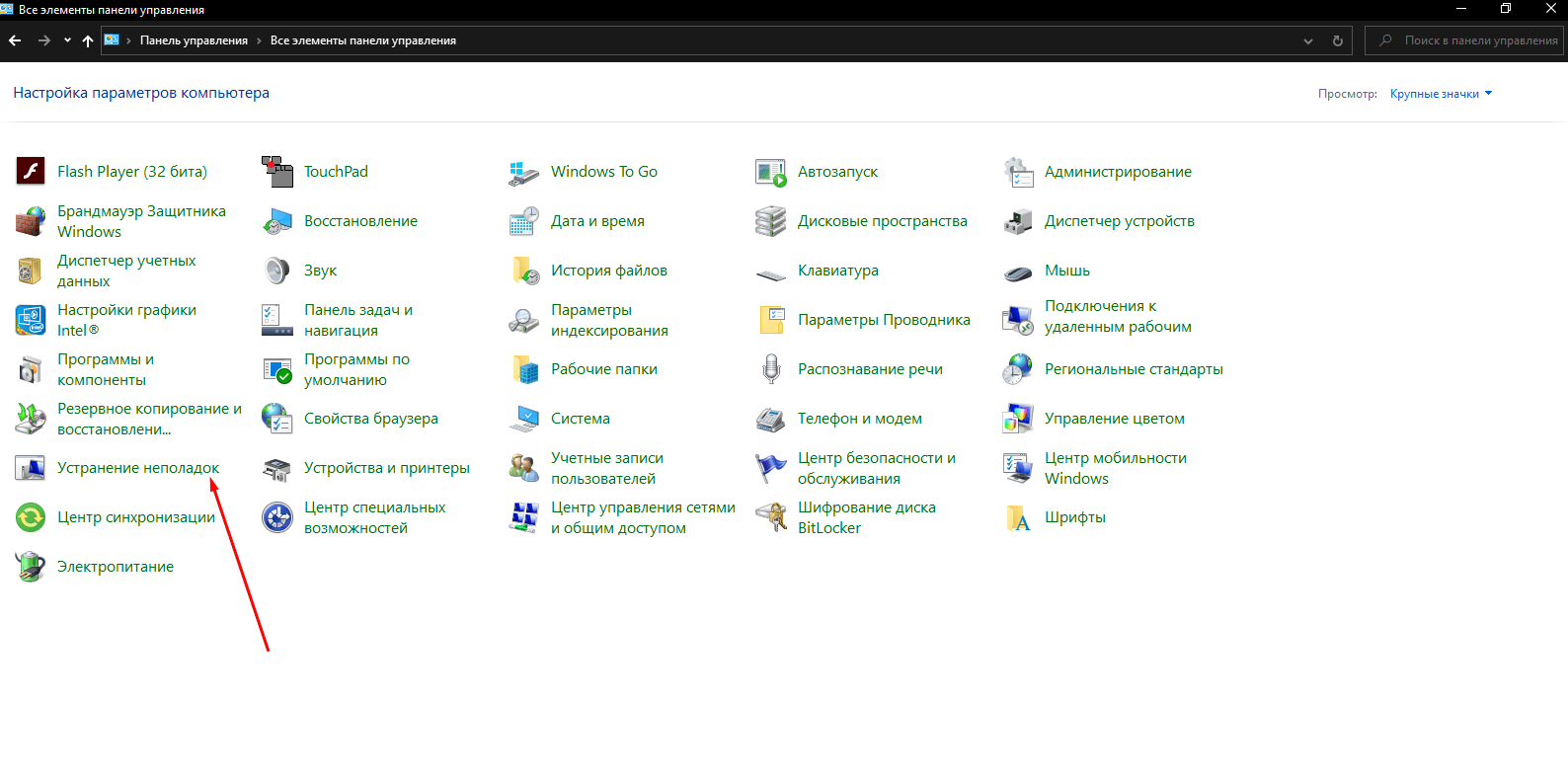Open the Электропитание text link

click(116, 567)
